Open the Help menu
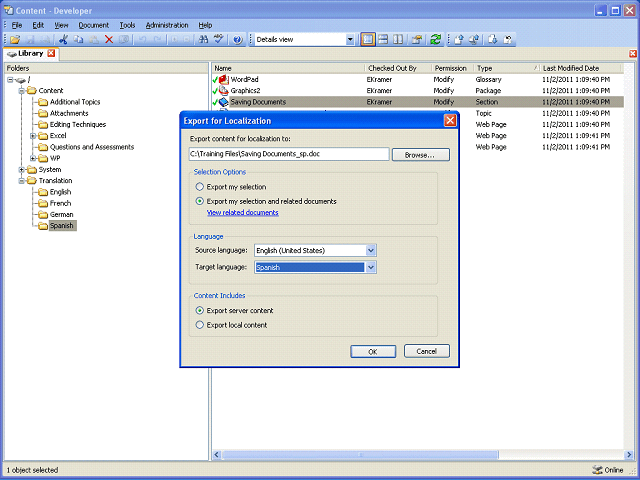Viewport: 640px width, 480px height. click(205, 25)
